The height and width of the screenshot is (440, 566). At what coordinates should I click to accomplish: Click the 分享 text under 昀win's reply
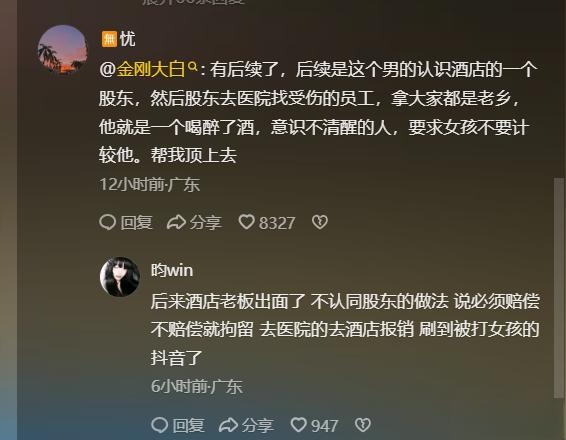[257, 425]
